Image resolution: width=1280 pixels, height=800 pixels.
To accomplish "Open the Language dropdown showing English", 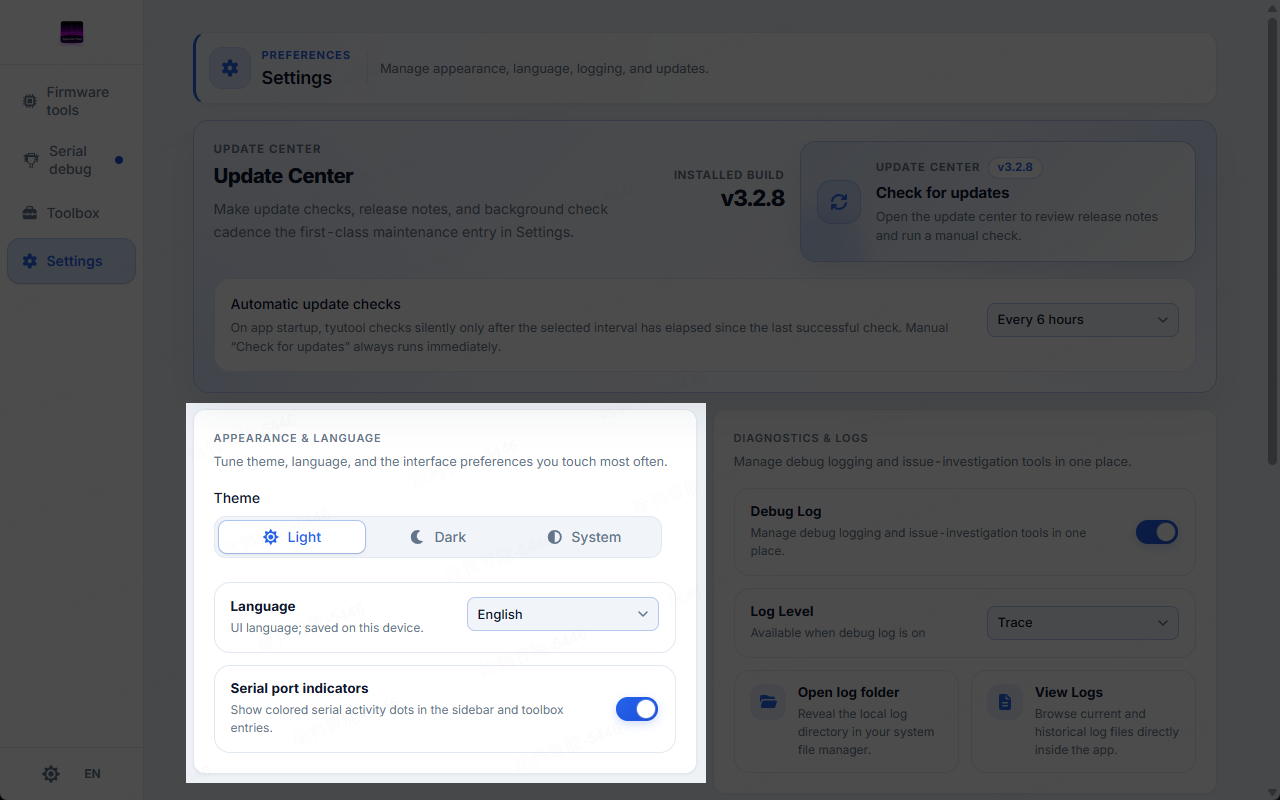I will [563, 614].
